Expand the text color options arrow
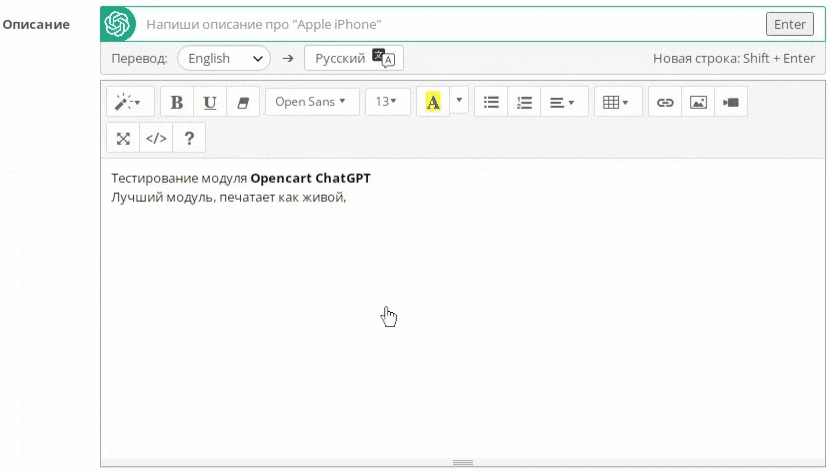This screenshot has height=471, width=831. pyautogui.click(x=459, y=101)
